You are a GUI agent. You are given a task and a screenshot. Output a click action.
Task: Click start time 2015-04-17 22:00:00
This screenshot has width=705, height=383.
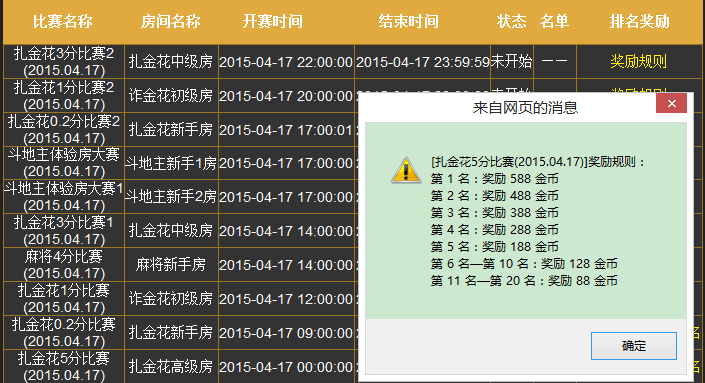[286, 62]
